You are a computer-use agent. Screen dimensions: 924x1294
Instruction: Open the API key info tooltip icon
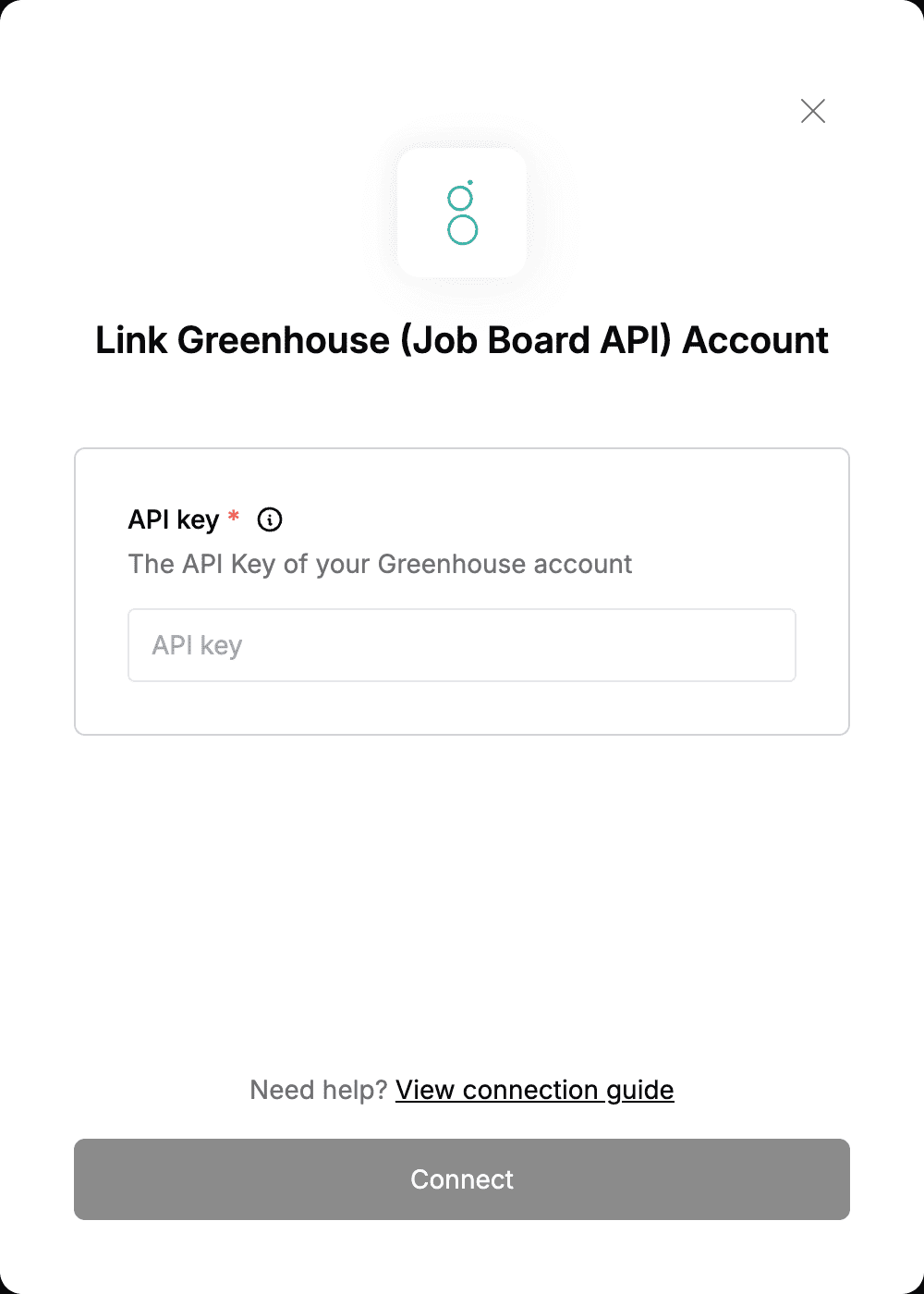click(270, 519)
